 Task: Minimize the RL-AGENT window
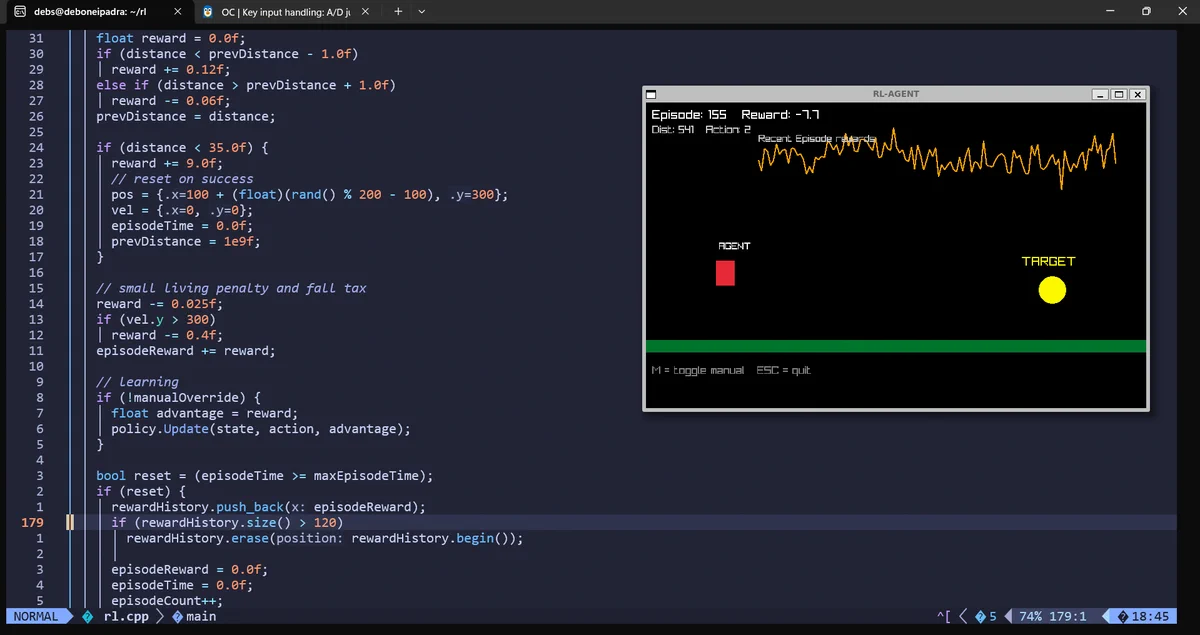(1101, 94)
